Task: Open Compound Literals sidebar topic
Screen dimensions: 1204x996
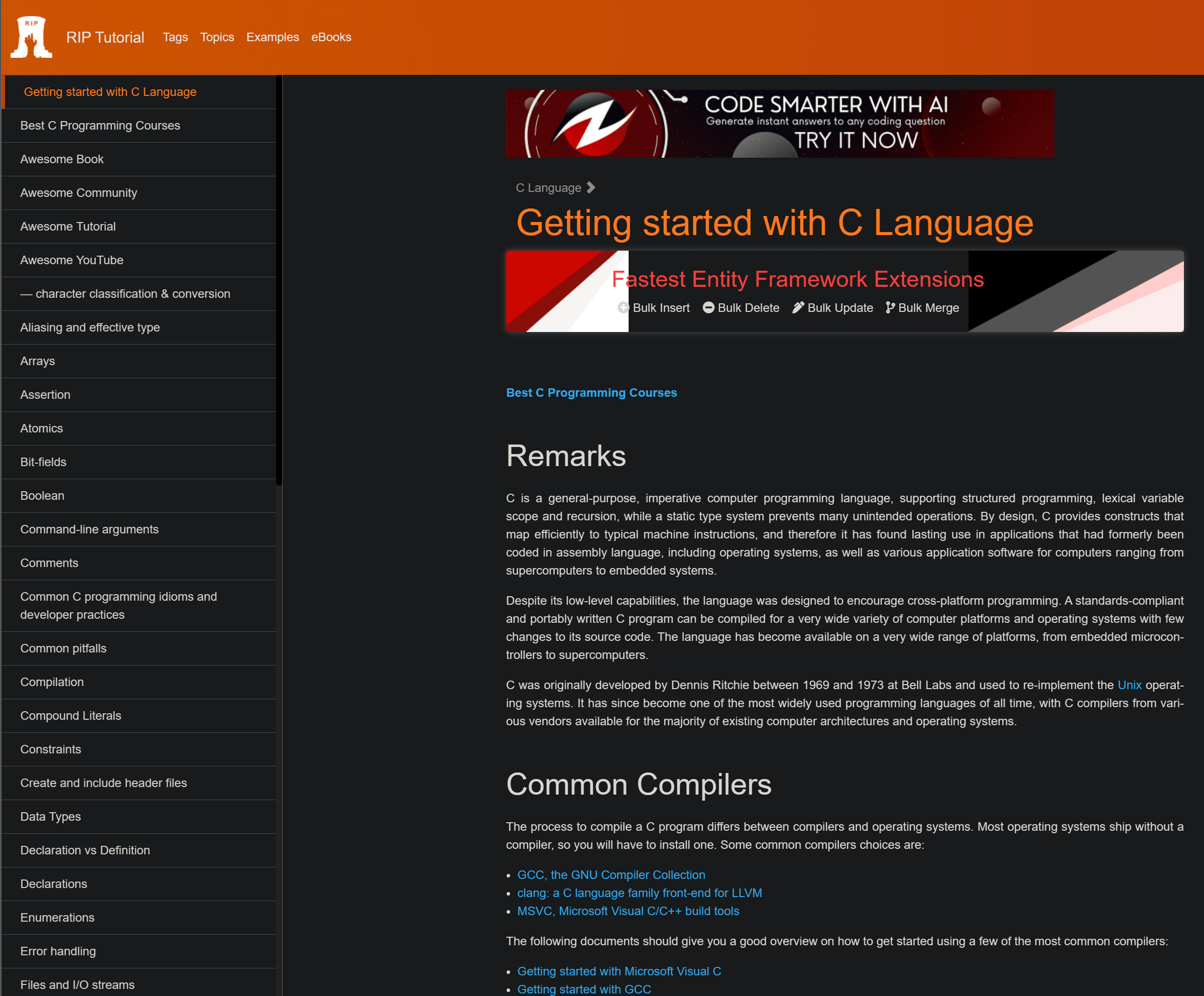Action: coord(70,715)
